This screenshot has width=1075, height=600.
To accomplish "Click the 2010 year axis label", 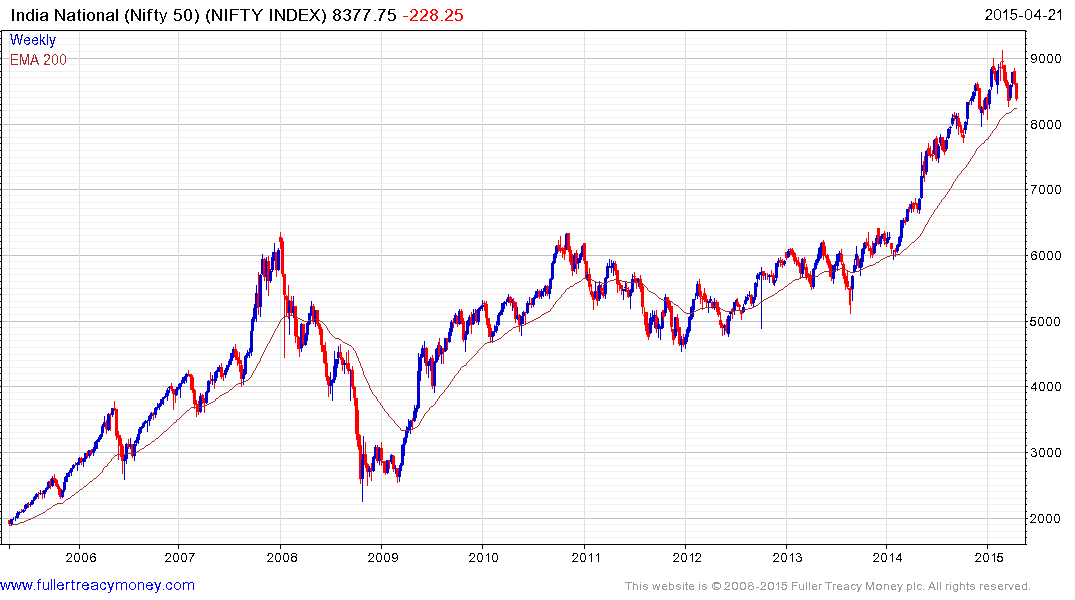I will [x=483, y=557].
